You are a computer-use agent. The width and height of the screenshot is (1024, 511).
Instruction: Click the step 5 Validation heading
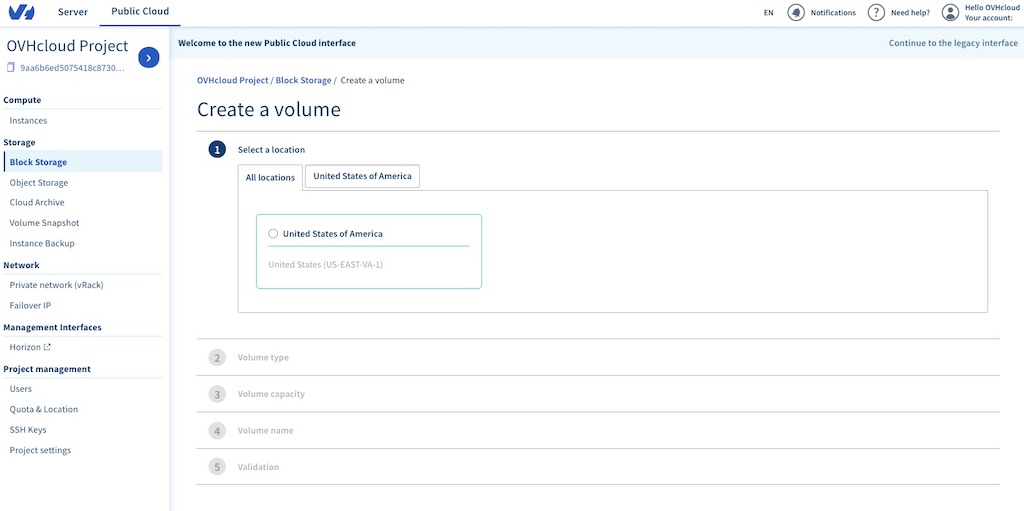pos(258,467)
